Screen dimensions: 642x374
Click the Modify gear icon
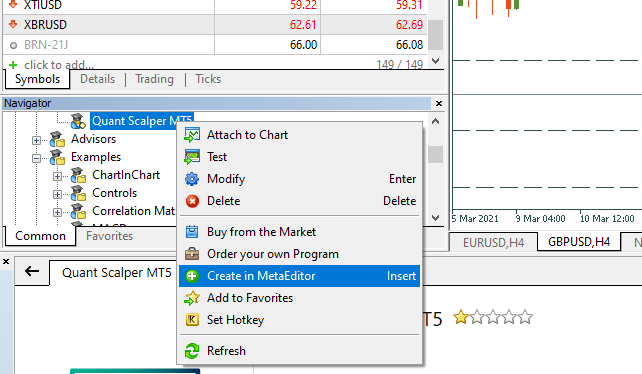pos(192,179)
